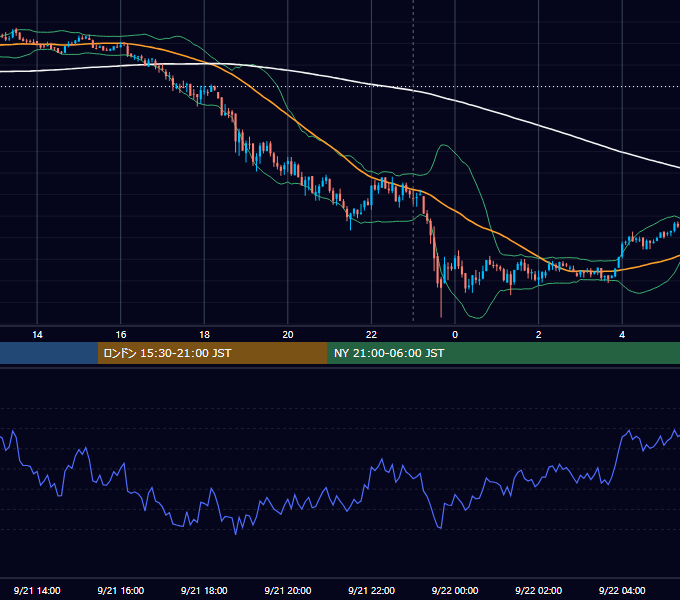Click the '0' hour label on price chart axis
680x600 pixels.
tap(455, 335)
